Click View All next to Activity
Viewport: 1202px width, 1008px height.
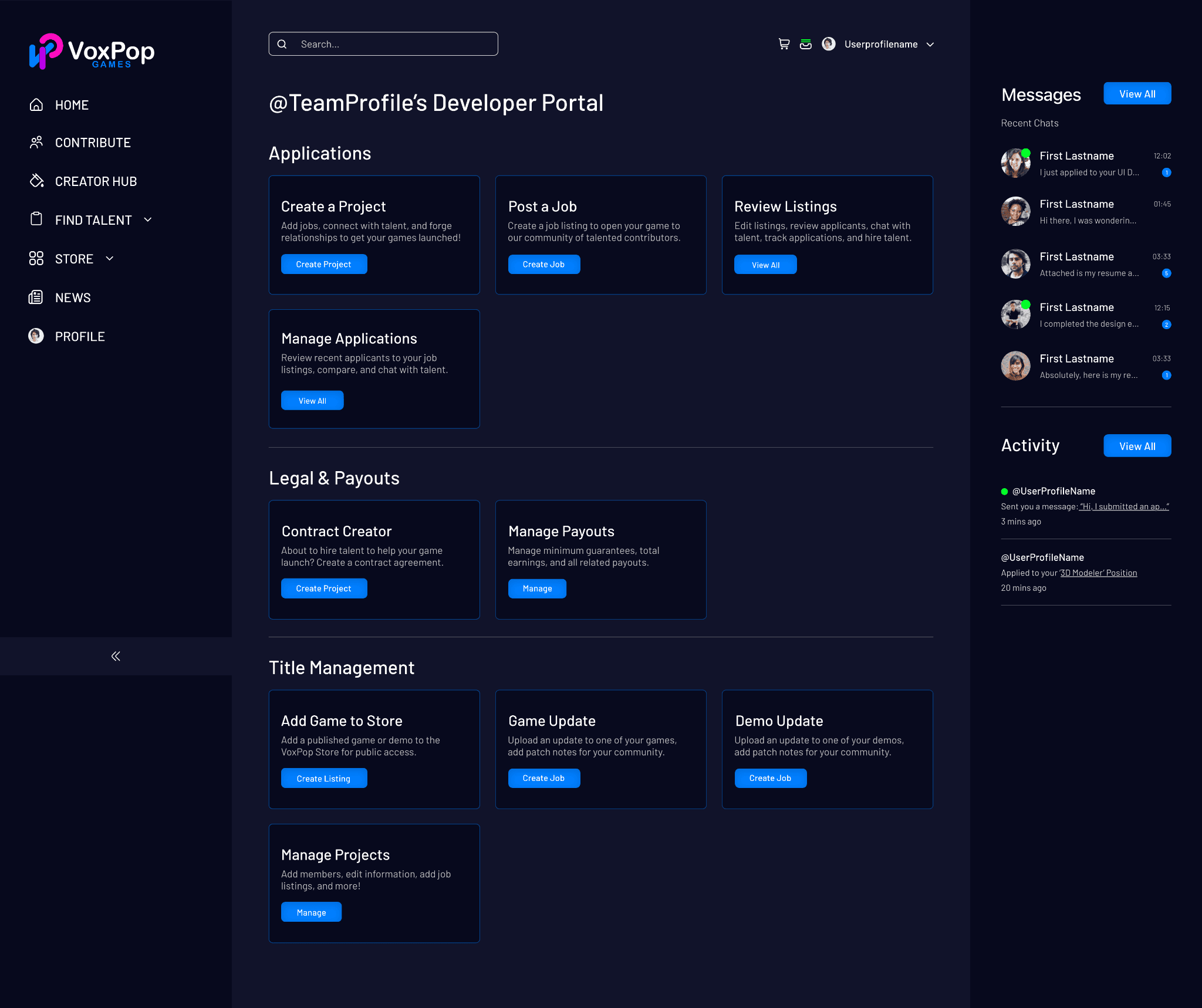pos(1137,446)
